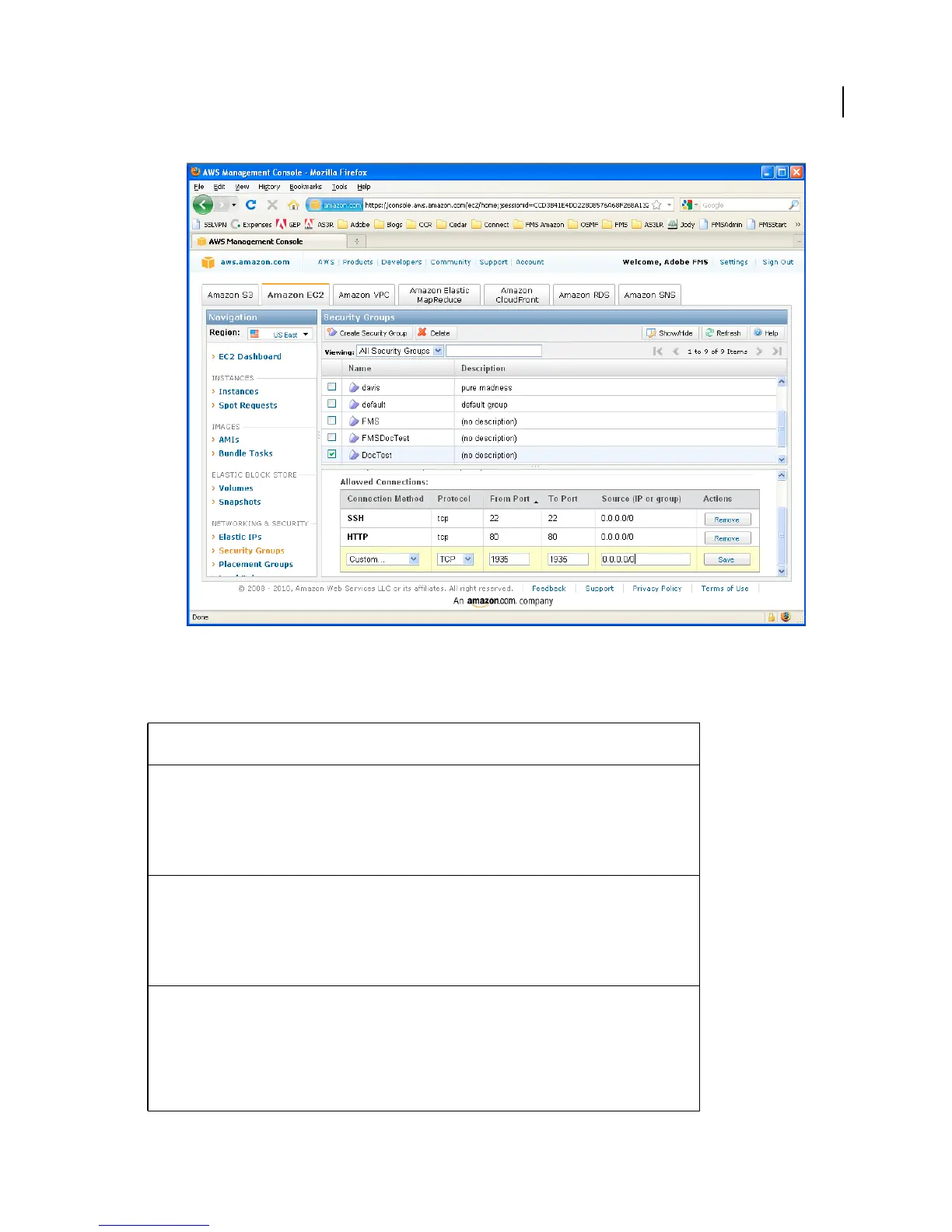Open the Privacy Policy footer link
Viewport: 952px width, 1232px height.
pyautogui.click(x=657, y=589)
